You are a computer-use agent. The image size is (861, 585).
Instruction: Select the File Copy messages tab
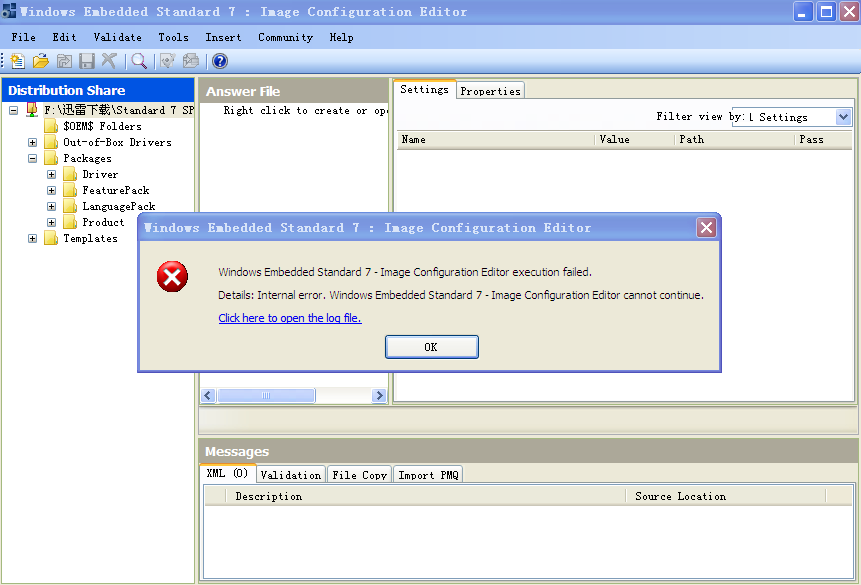tap(359, 475)
